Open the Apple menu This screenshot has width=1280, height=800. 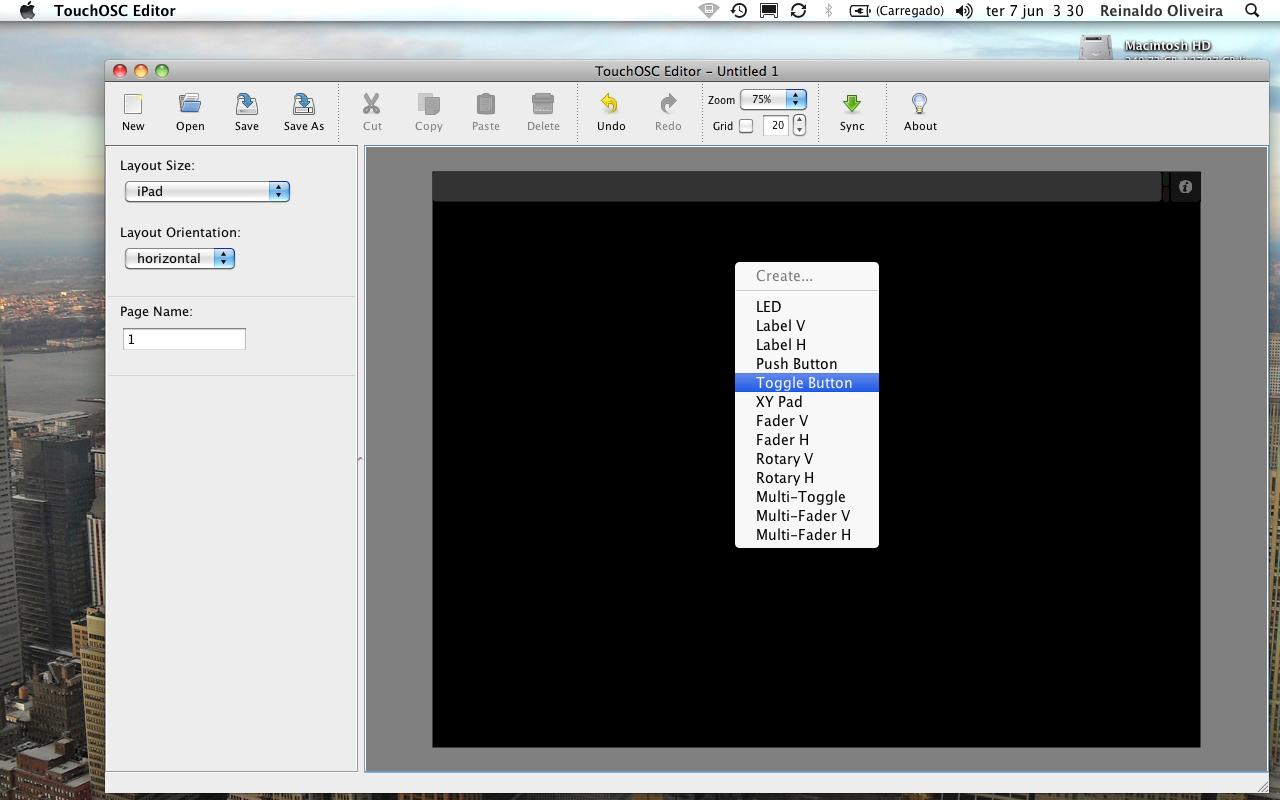click(x=27, y=11)
